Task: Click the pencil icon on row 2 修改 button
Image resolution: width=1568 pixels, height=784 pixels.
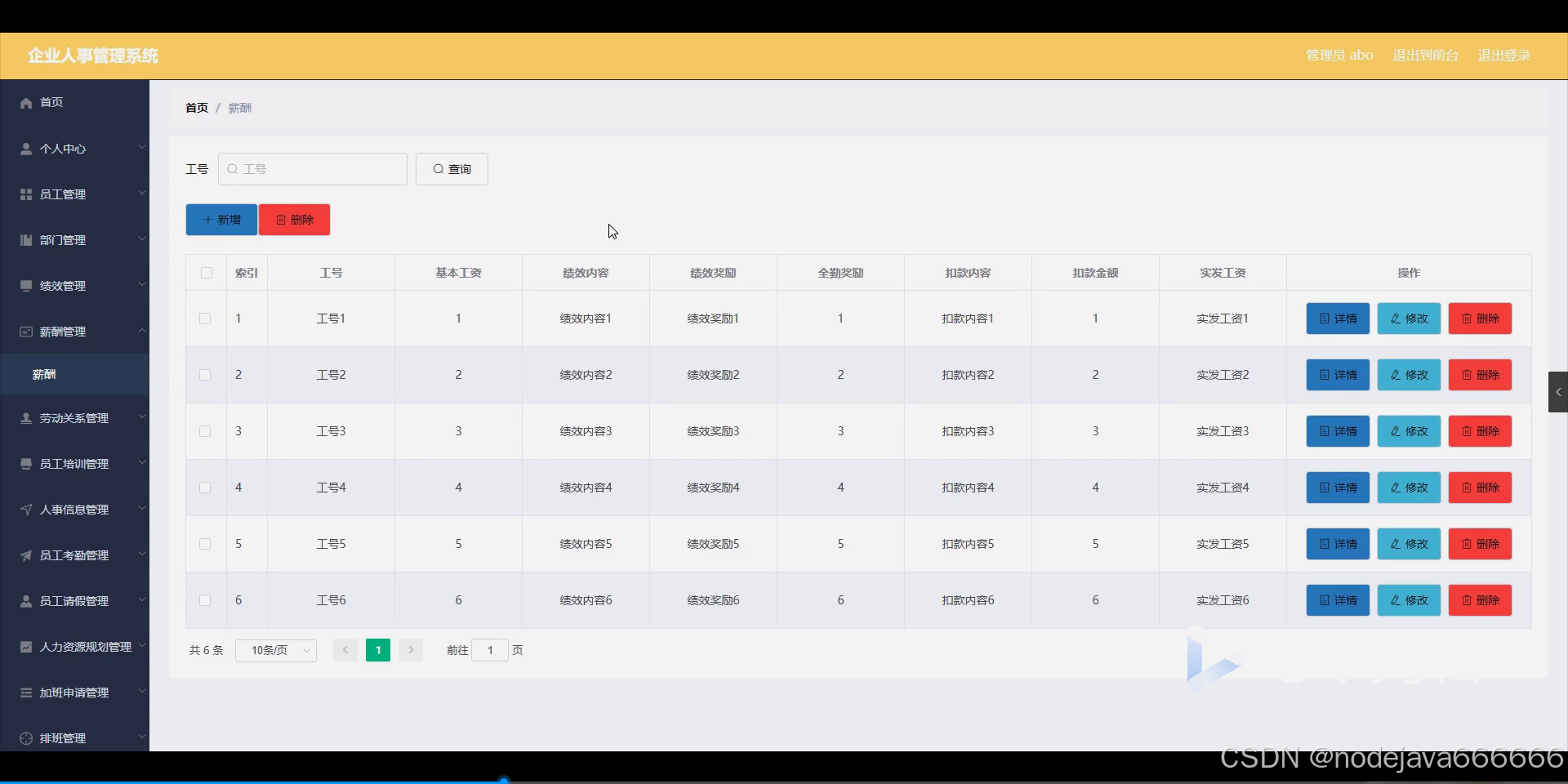Action: tap(1396, 375)
